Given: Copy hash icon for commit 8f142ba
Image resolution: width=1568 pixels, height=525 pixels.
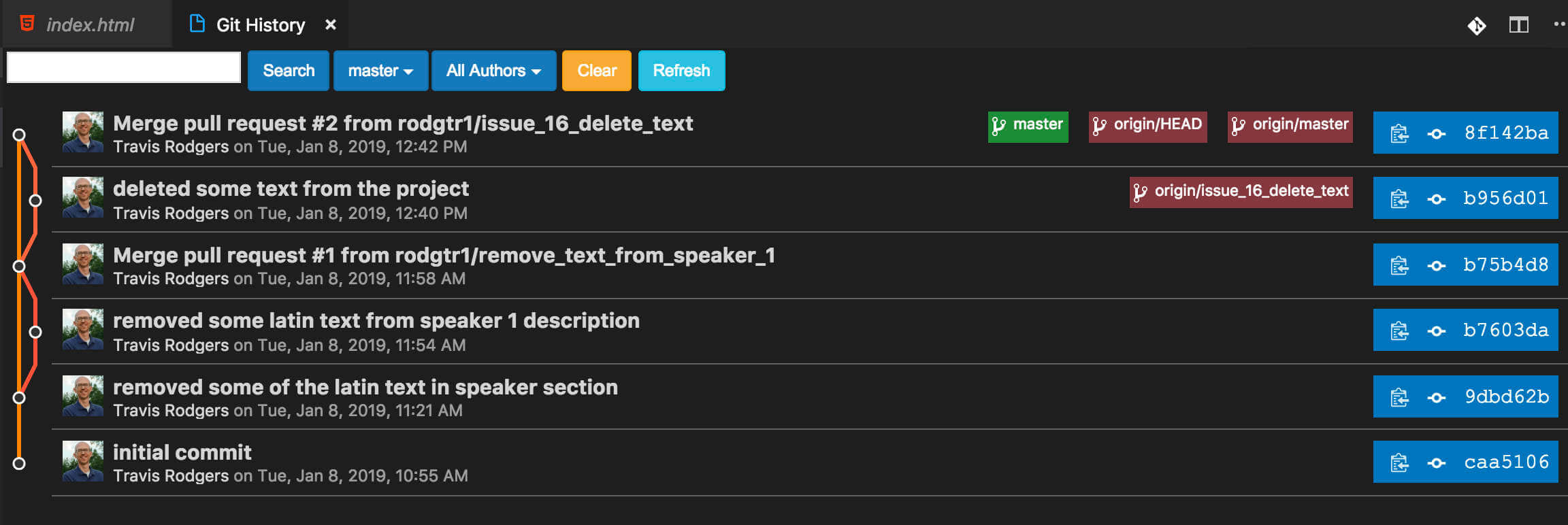Looking at the screenshot, I should pos(1399,134).
